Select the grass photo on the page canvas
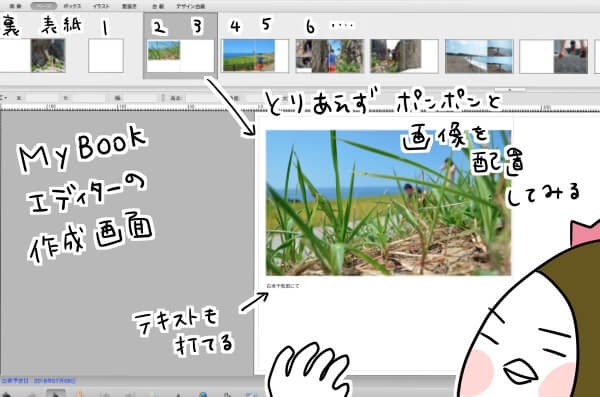 pos(388,203)
